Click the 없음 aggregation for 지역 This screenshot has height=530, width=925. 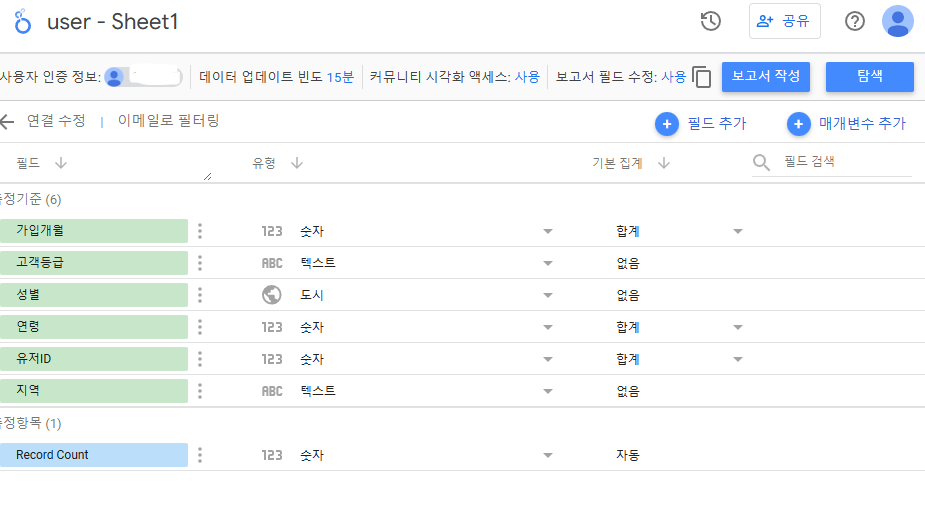[x=628, y=391]
